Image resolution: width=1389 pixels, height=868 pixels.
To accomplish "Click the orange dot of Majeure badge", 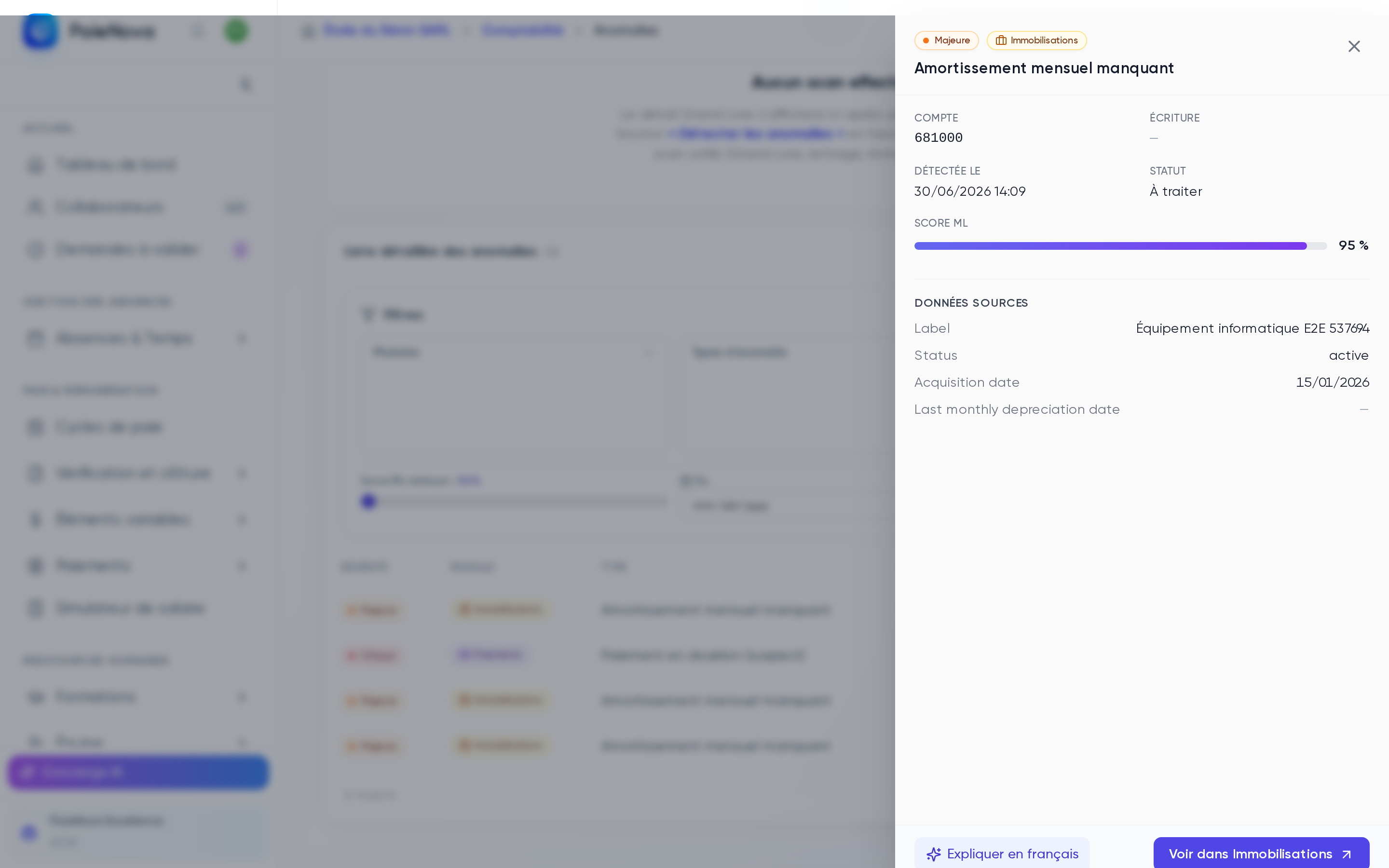I will (925, 41).
